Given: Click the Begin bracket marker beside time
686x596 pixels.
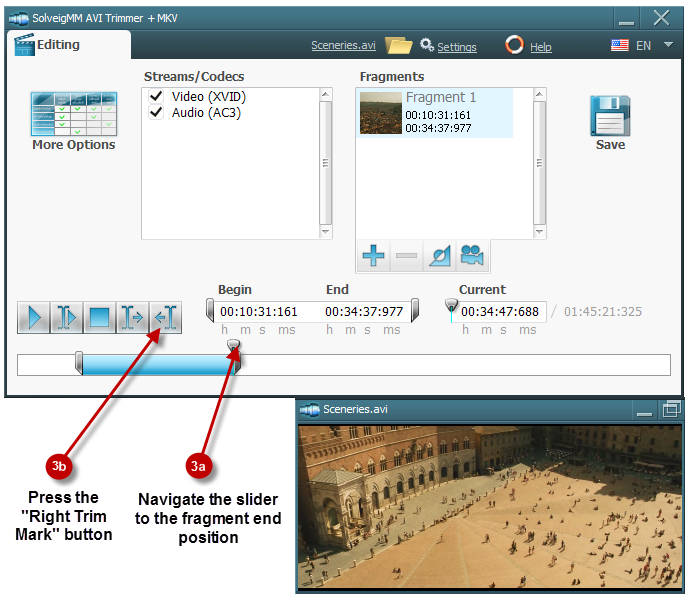Looking at the screenshot, I should [x=210, y=310].
